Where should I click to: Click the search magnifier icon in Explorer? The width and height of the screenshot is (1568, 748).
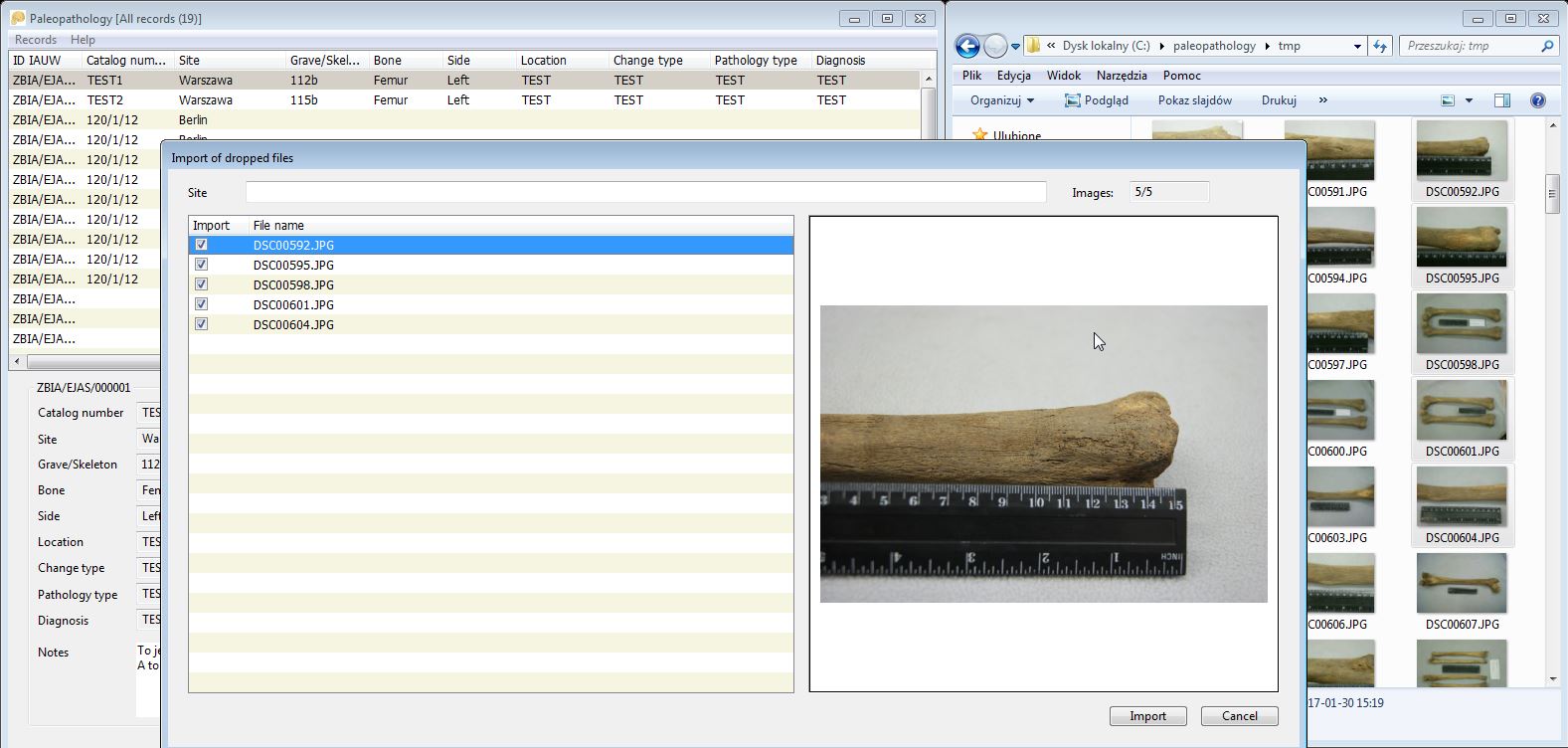tap(1547, 46)
